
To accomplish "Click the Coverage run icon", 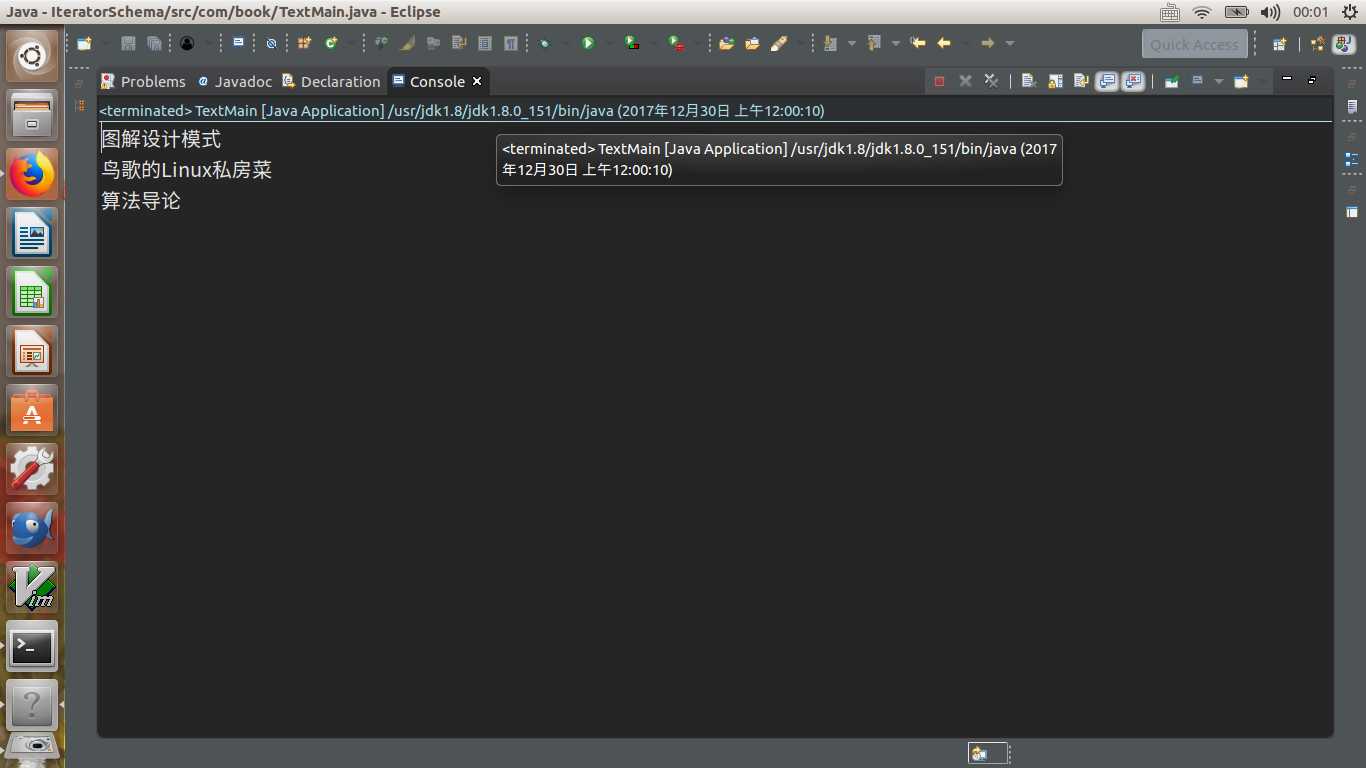I will click(632, 43).
